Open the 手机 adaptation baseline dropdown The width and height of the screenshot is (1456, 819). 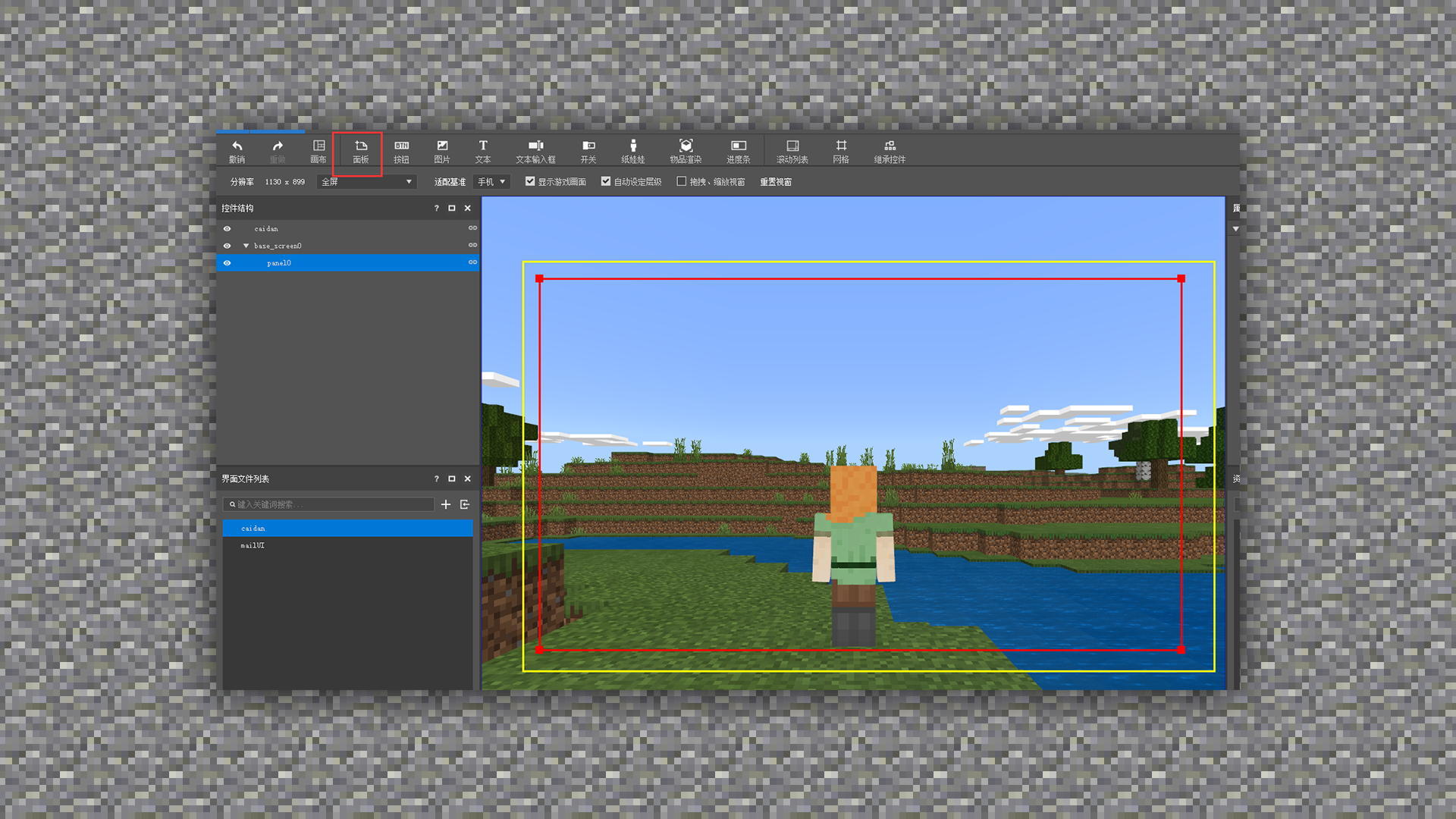tap(491, 182)
